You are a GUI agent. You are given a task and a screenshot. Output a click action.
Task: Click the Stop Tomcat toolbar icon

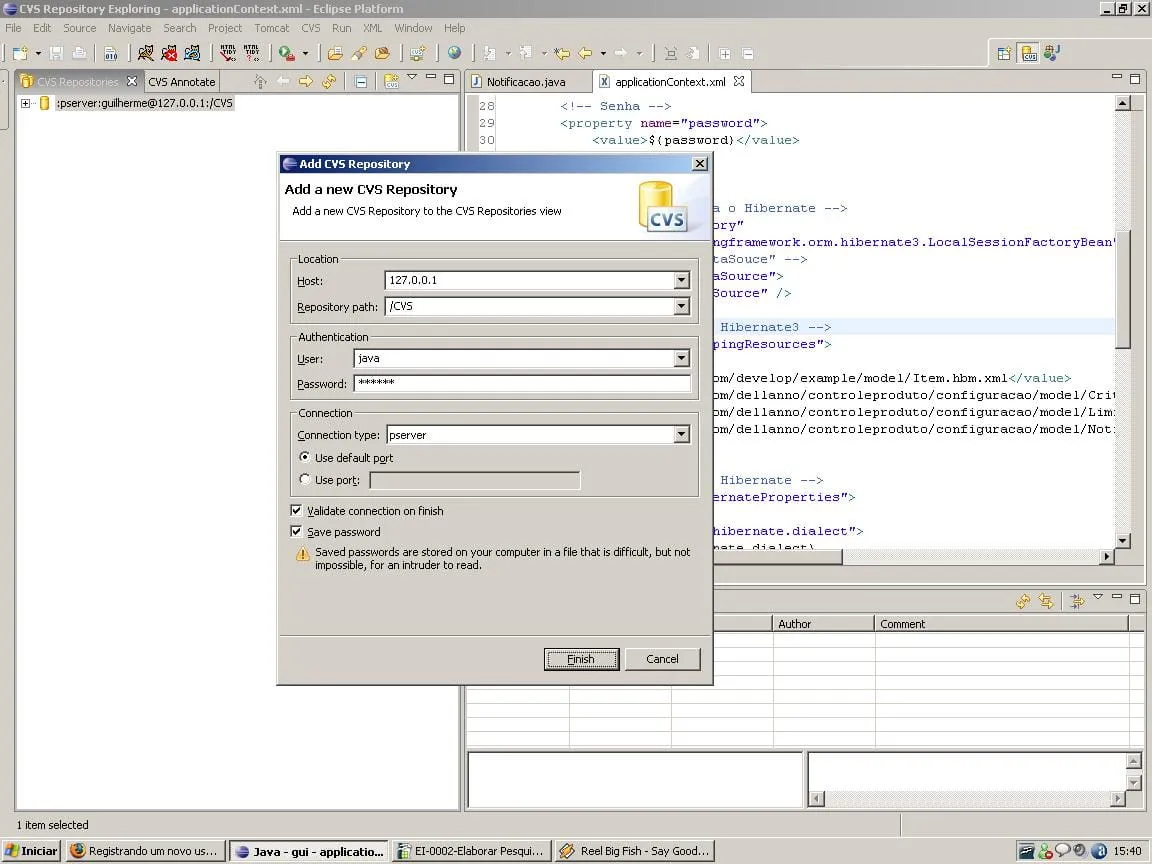169,53
